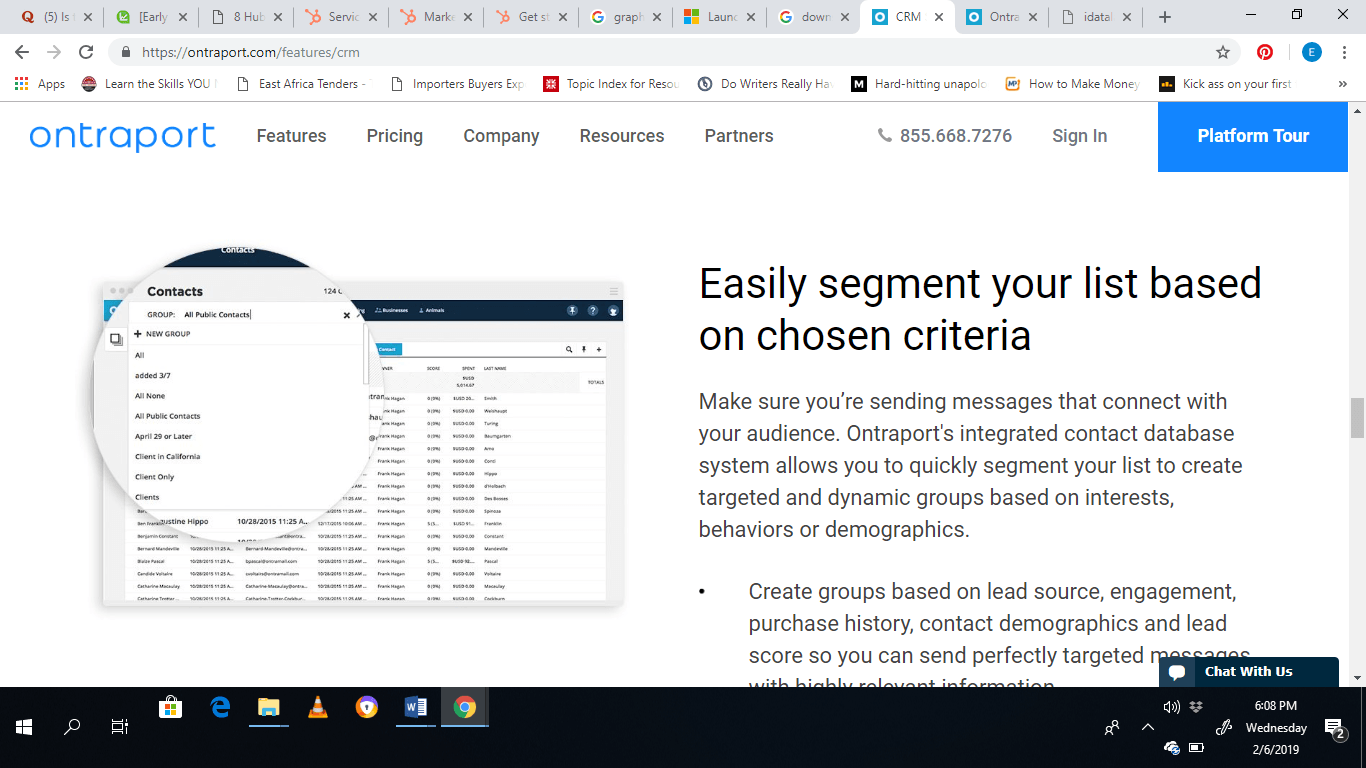
Task: Open the Chrome three-dot menu
Action: pyautogui.click(x=1345, y=52)
